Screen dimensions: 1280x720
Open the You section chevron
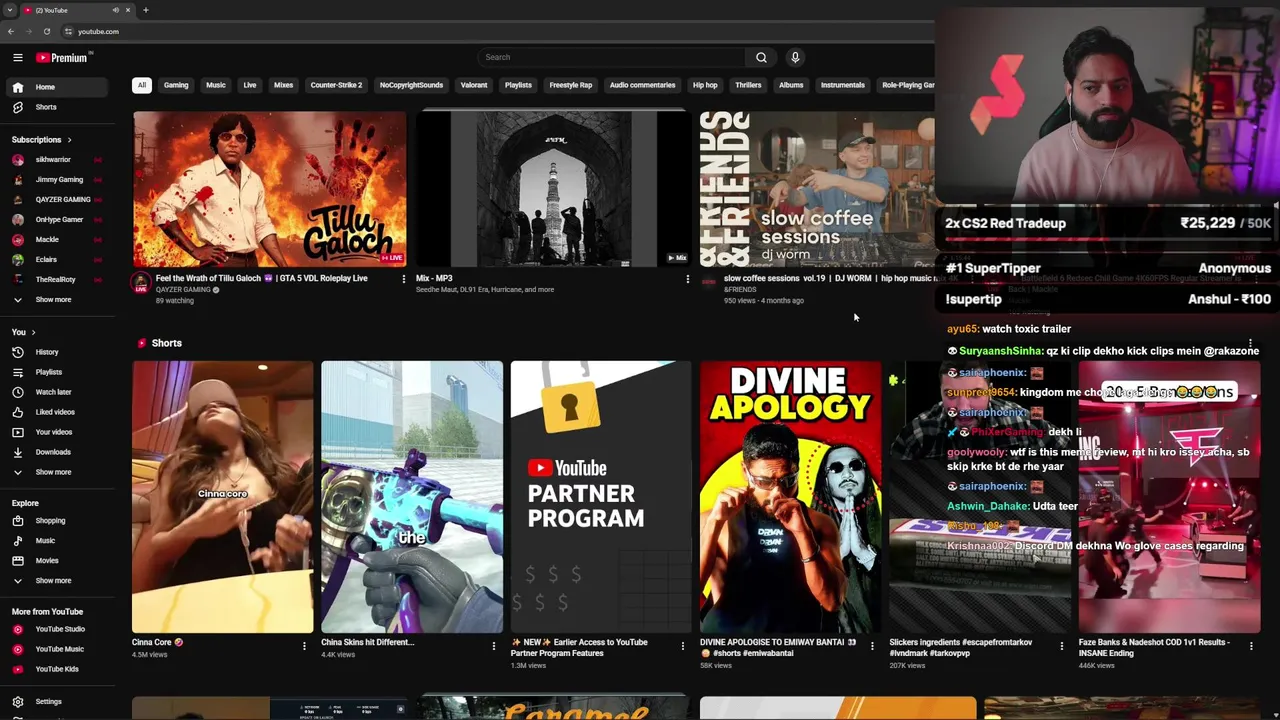coord(33,332)
